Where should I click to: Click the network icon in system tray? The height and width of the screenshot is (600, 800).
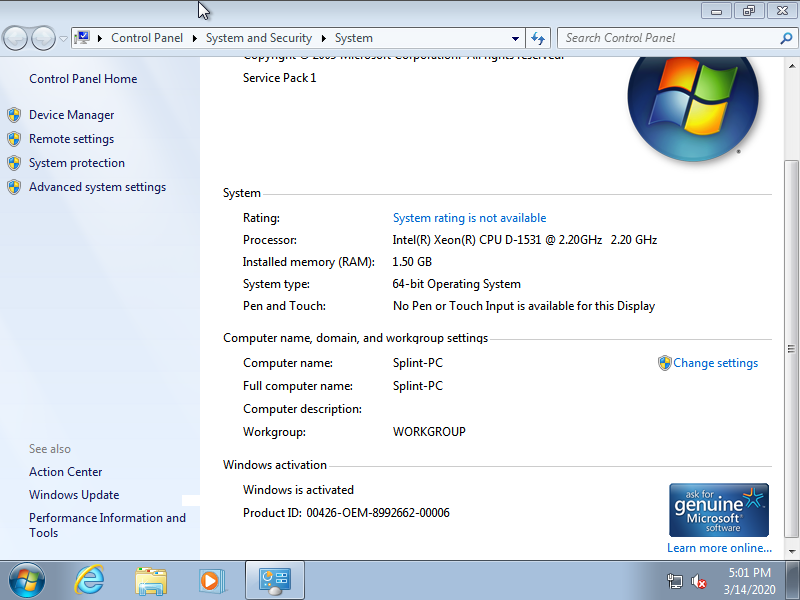(674, 581)
